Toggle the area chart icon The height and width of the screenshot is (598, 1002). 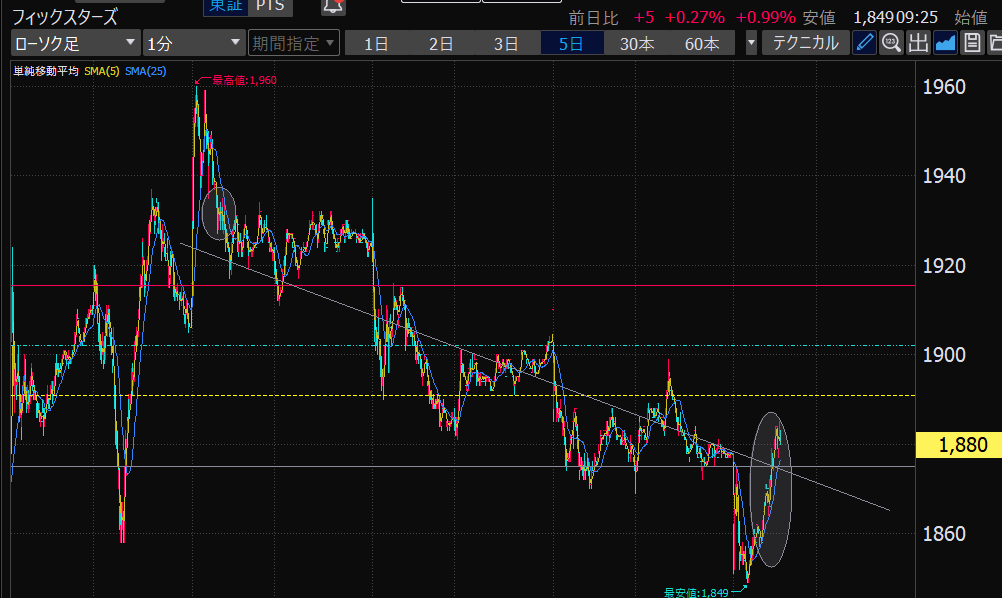click(944, 43)
